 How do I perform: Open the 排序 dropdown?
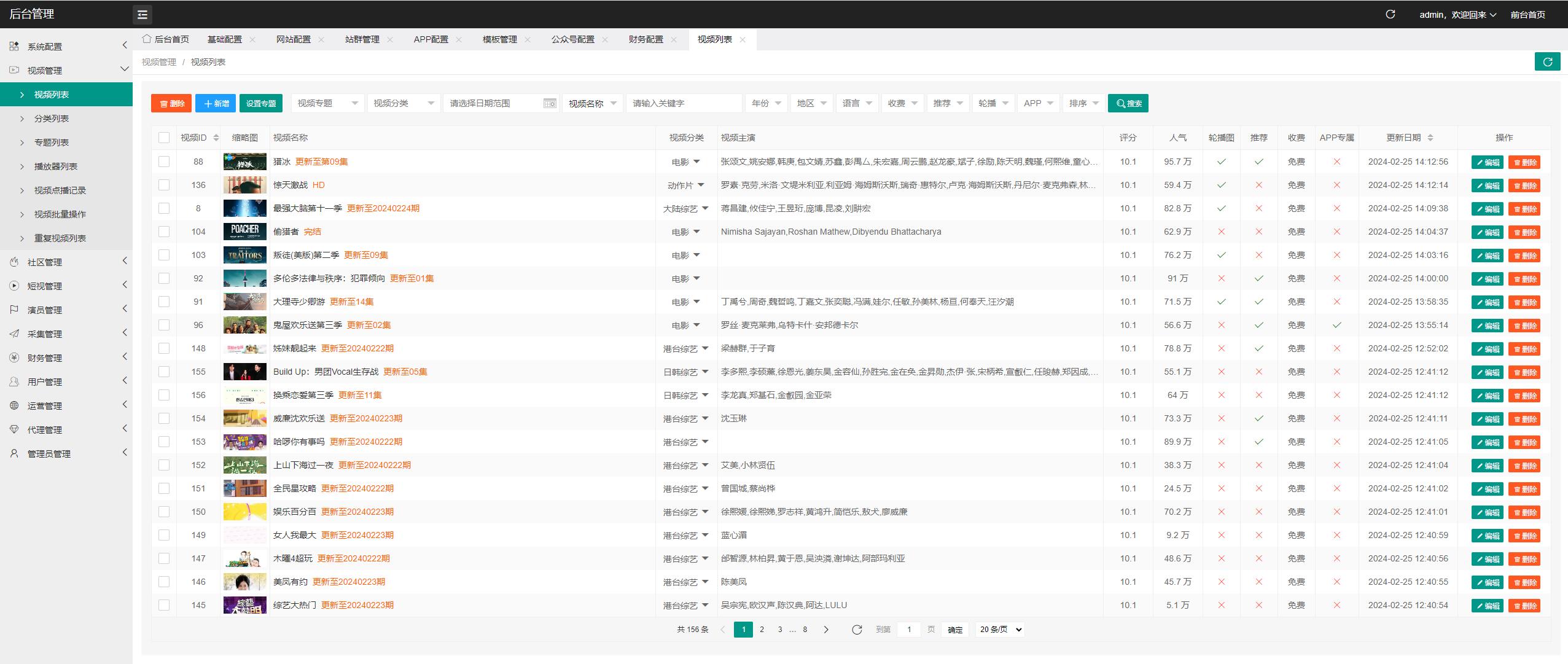tap(1083, 103)
